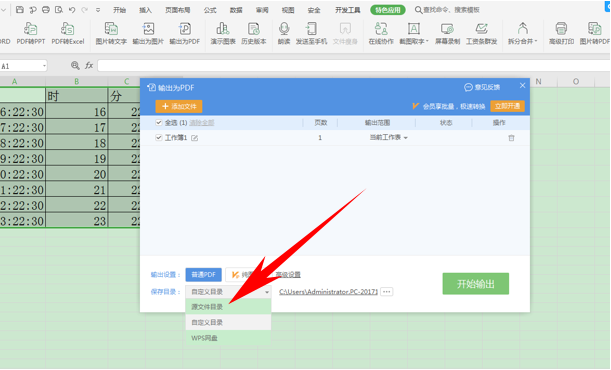Click the orange 添加文件 button
The width and height of the screenshot is (611, 370).
tap(179, 106)
